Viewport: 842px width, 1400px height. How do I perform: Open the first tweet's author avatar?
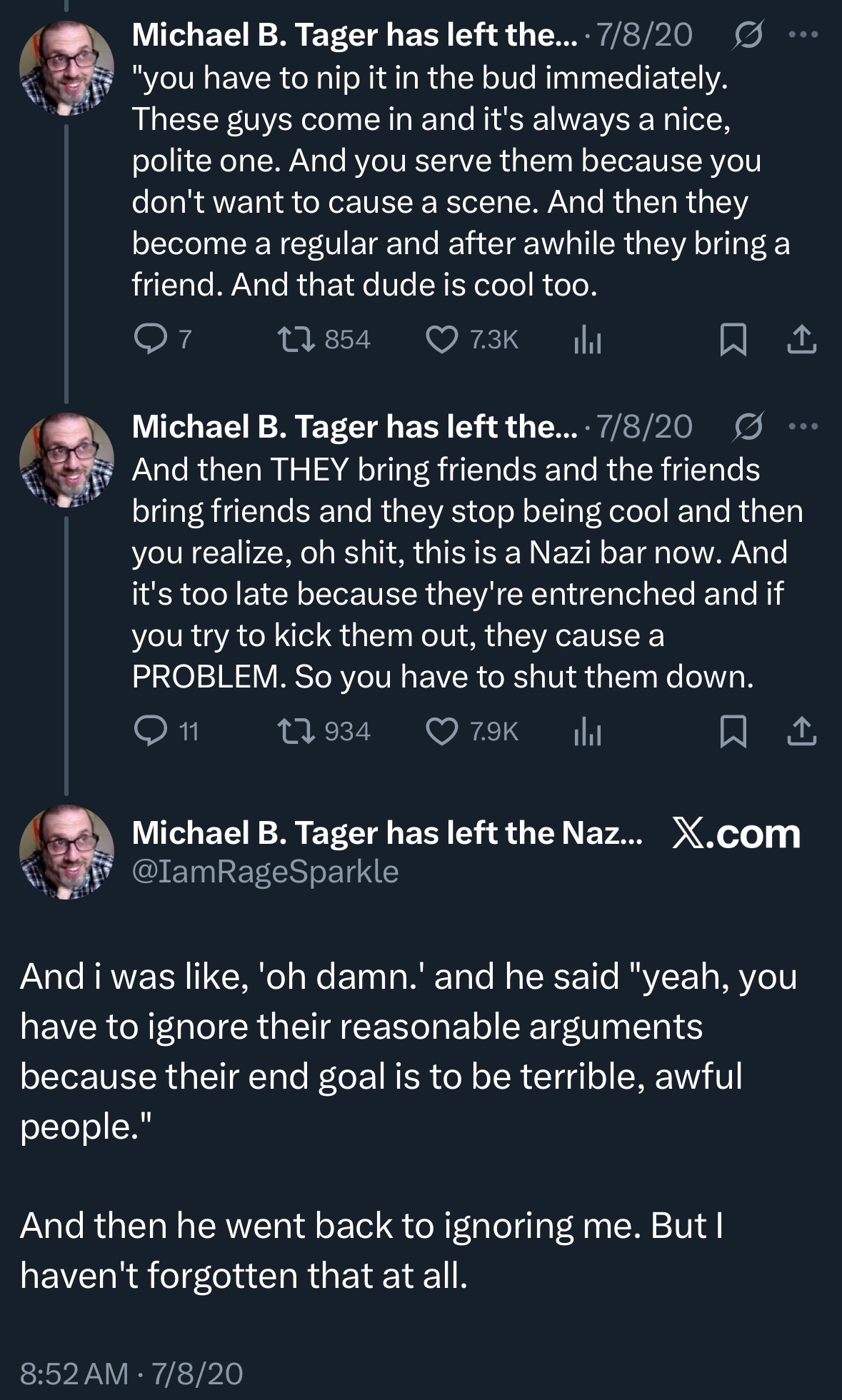point(66,67)
